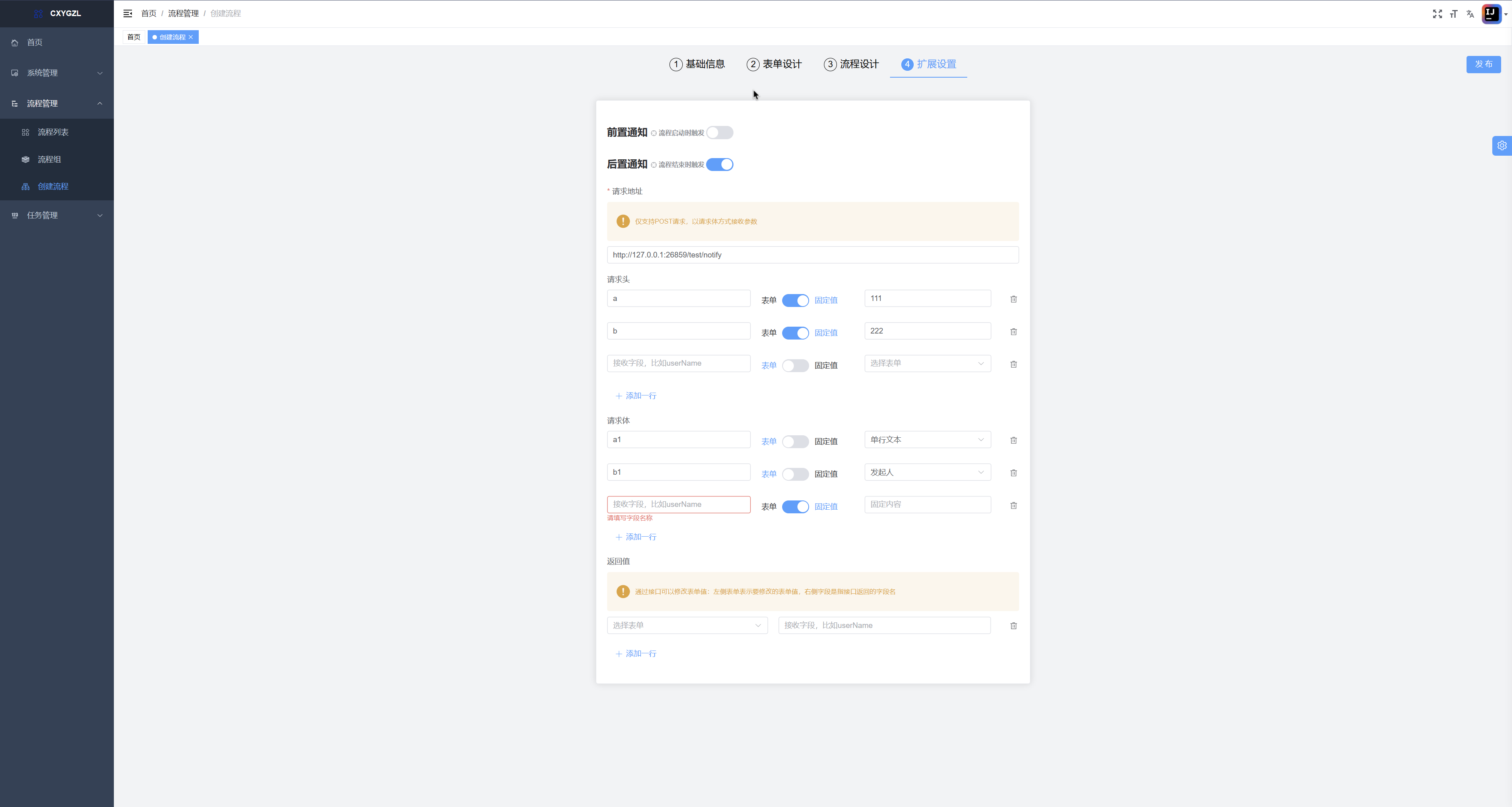Collapse sidebar with hamburger icon
The height and width of the screenshot is (807, 1512).
pos(128,14)
